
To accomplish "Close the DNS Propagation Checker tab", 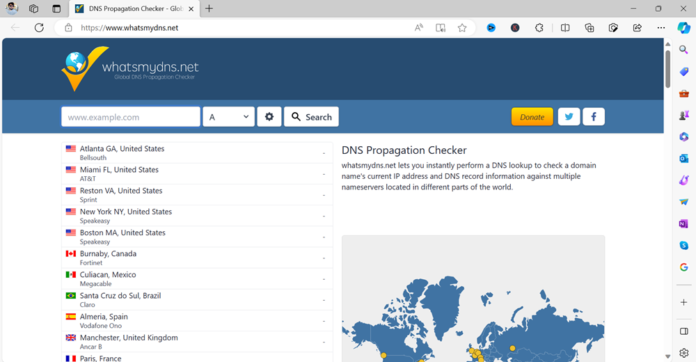I will [x=191, y=8].
